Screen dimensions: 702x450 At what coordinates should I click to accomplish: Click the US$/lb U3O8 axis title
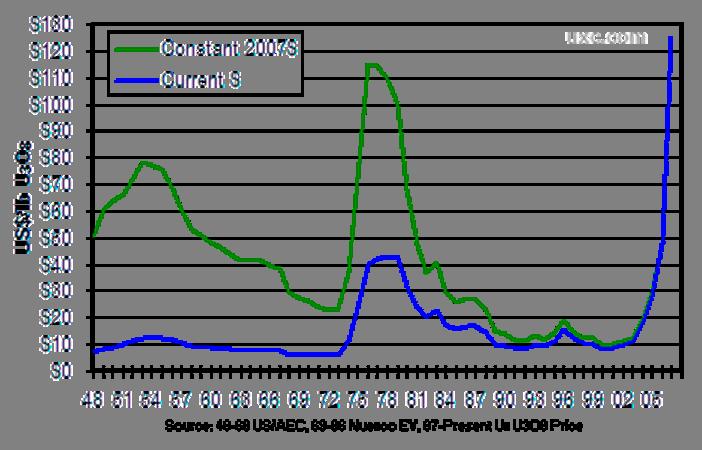point(24,197)
